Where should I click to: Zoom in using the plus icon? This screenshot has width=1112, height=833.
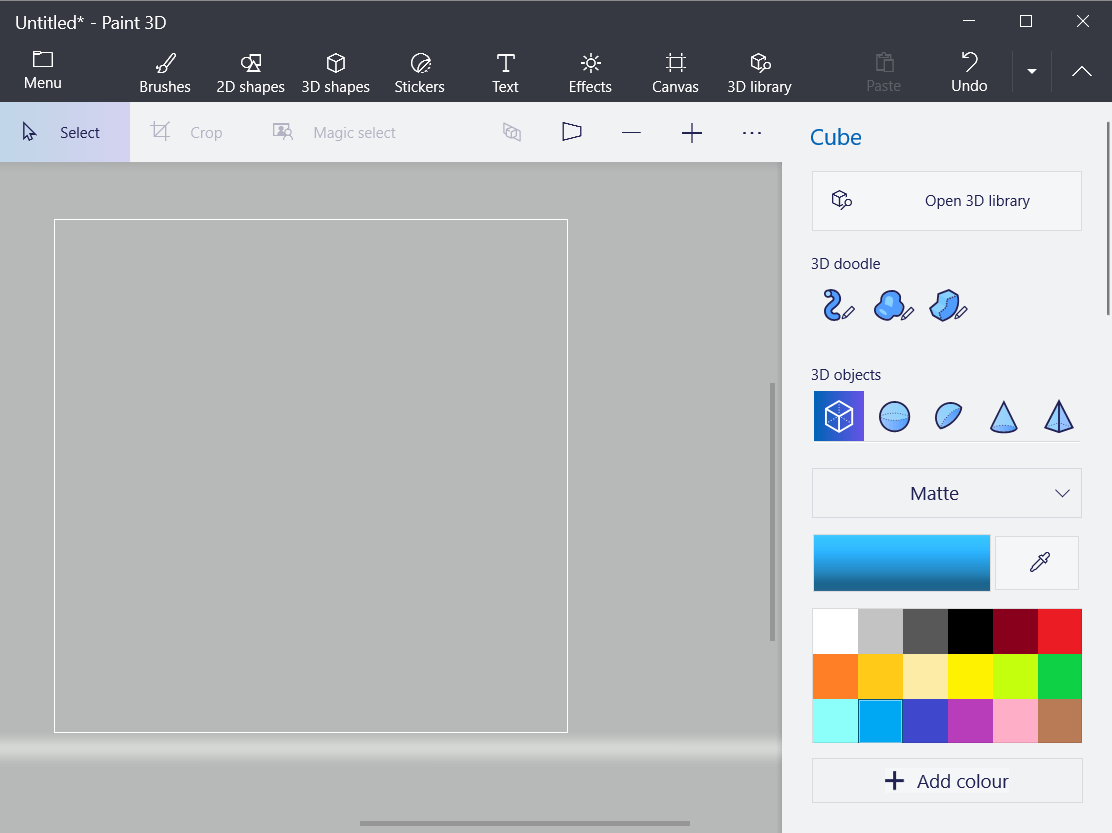pyautogui.click(x=691, y=131)
